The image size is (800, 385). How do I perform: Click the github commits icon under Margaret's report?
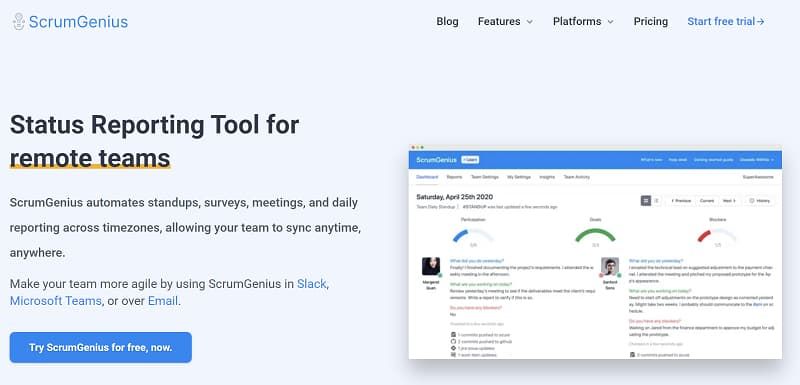(x=453, y=342)
